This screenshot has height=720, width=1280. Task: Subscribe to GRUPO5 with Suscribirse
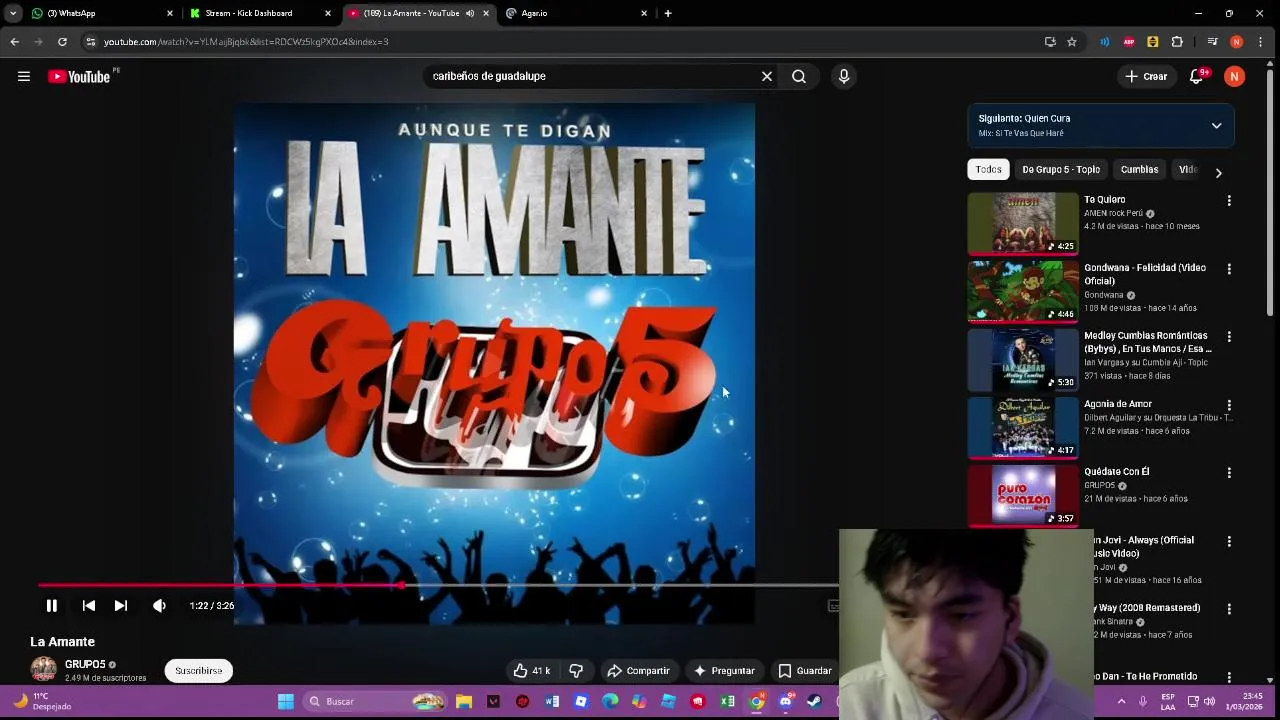199,670
